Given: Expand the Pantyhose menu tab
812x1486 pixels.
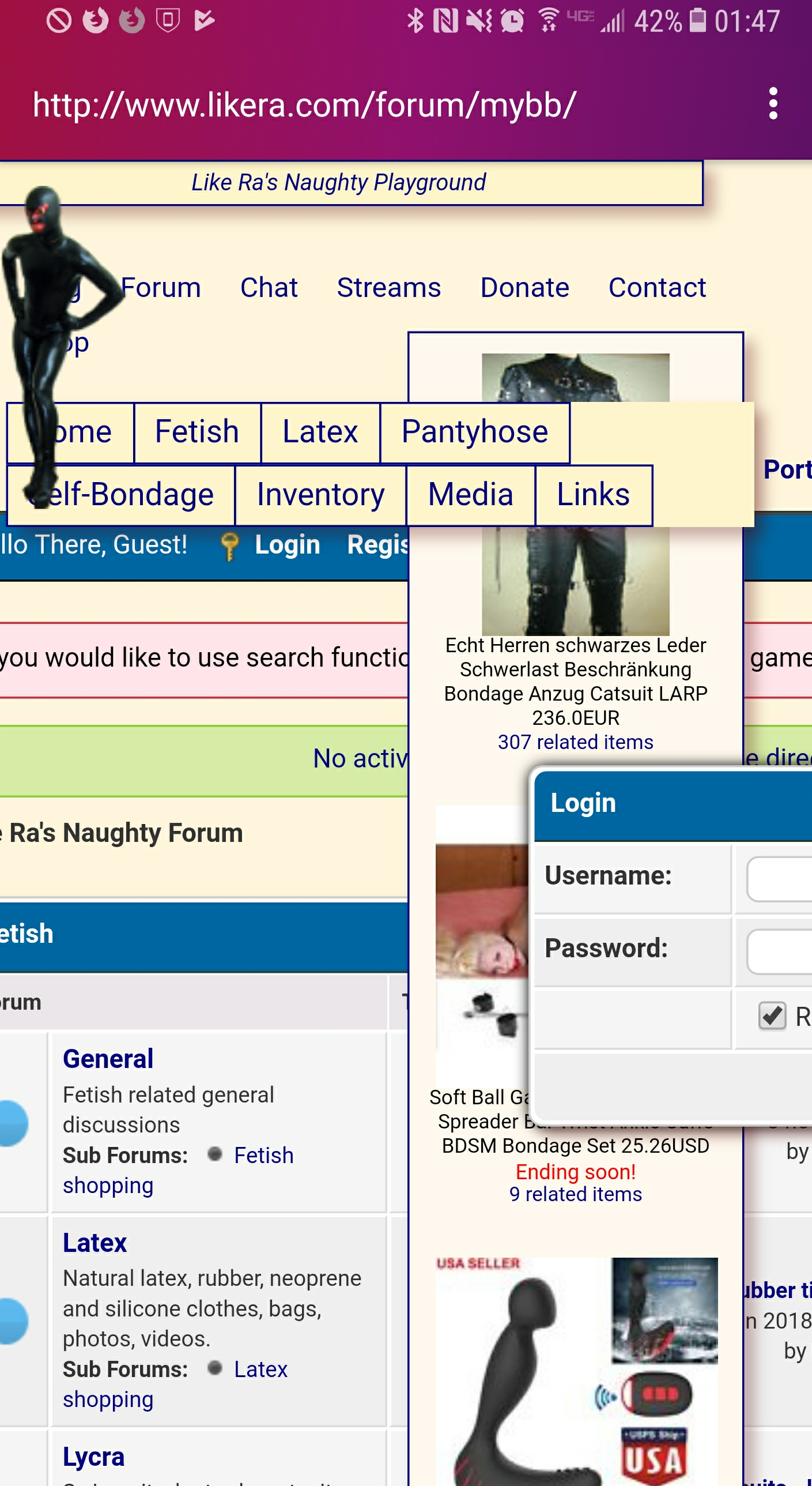Looking at the screenshot, I should (x=475, y=432).
